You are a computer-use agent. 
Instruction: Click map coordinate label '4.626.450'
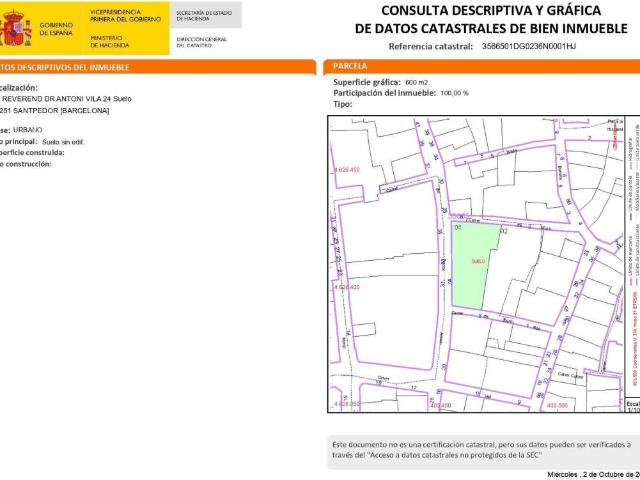pos(347,169)
